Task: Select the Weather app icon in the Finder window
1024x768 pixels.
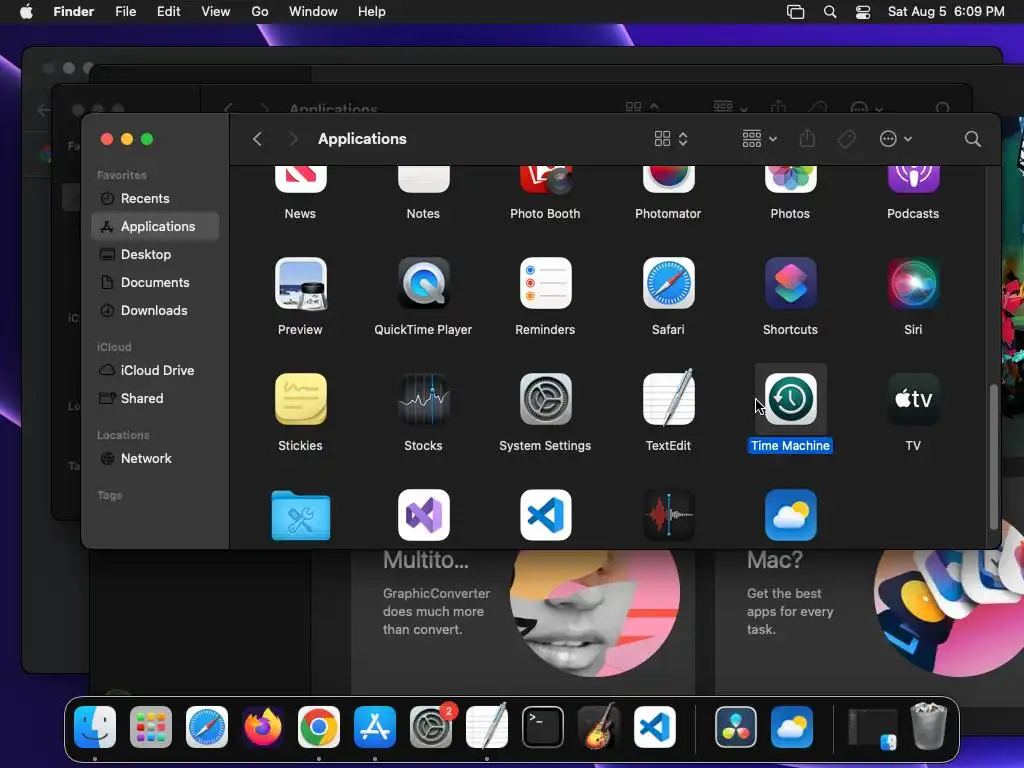Action: click(790, 515)
